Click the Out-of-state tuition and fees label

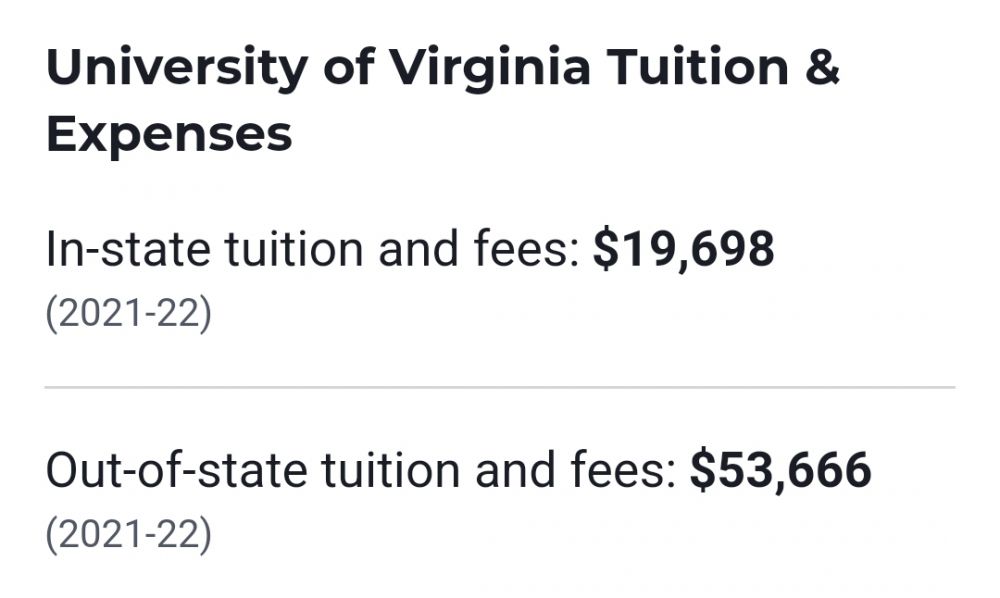pyautogui.click(x=361, y=470)
